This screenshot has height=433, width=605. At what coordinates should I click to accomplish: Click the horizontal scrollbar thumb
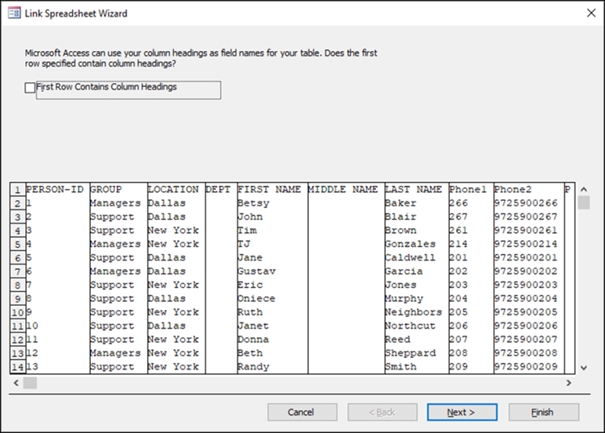[30, 383]
